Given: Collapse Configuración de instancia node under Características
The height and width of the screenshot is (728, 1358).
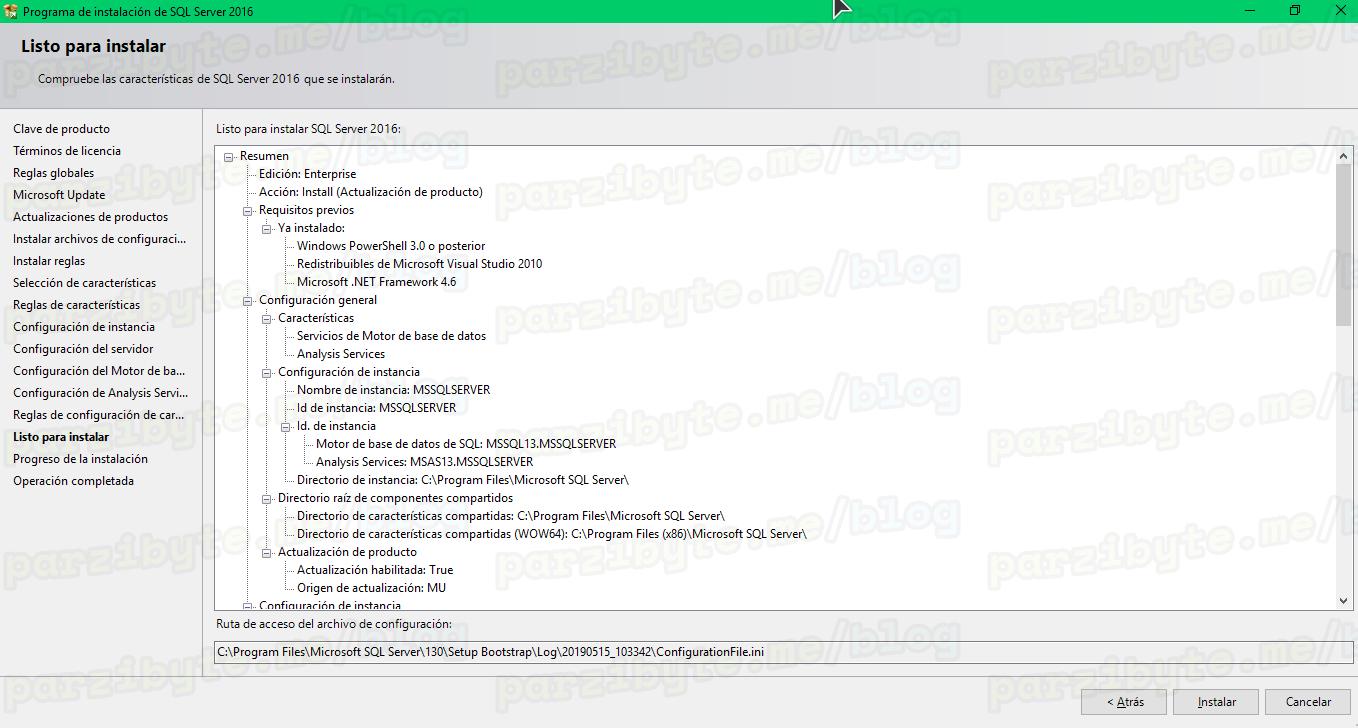Looking at the screenshot, I should click(x=267, y=372).
